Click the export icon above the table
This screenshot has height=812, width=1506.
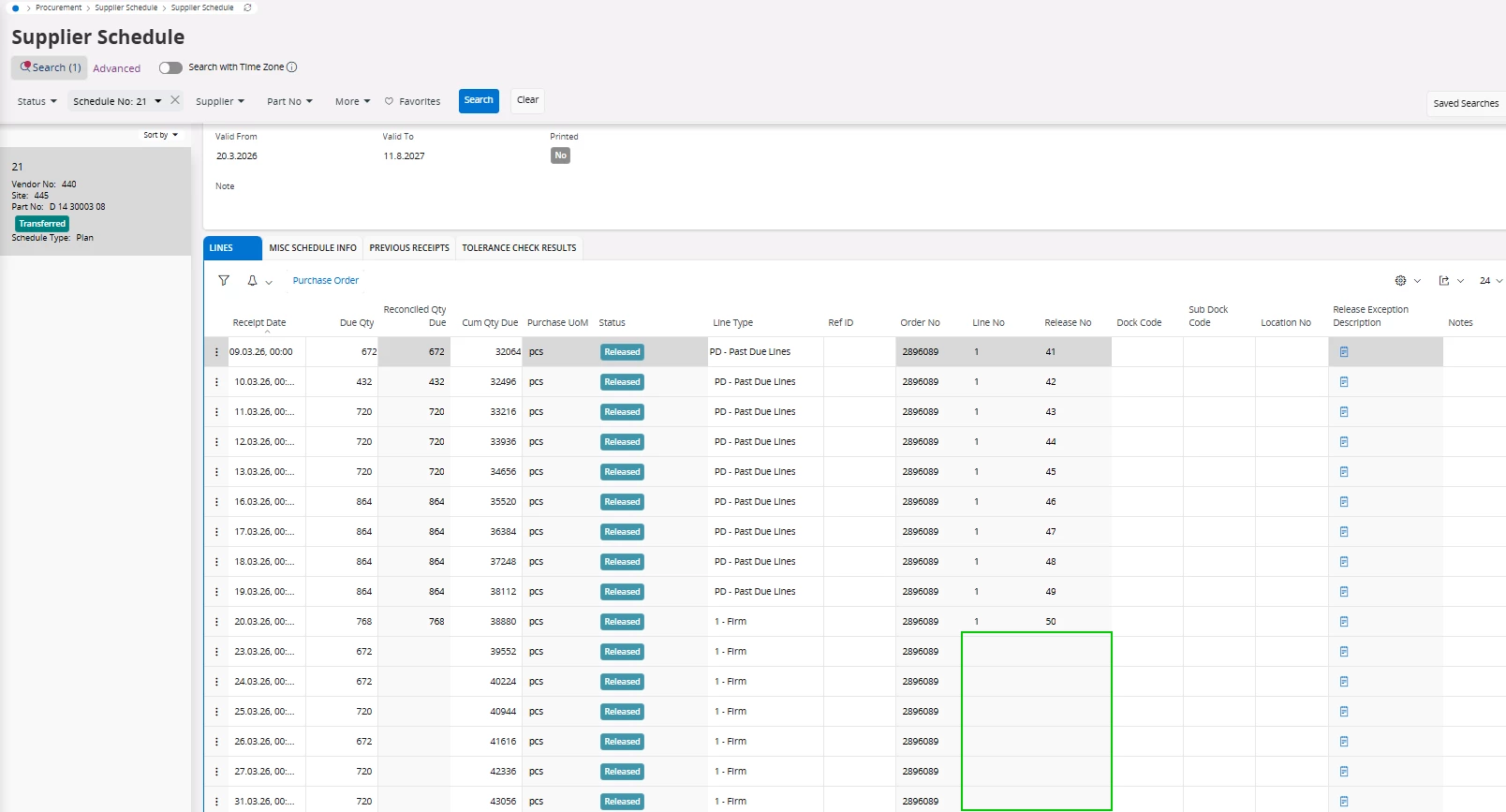pyautogui.click(x=1443, y=280)
